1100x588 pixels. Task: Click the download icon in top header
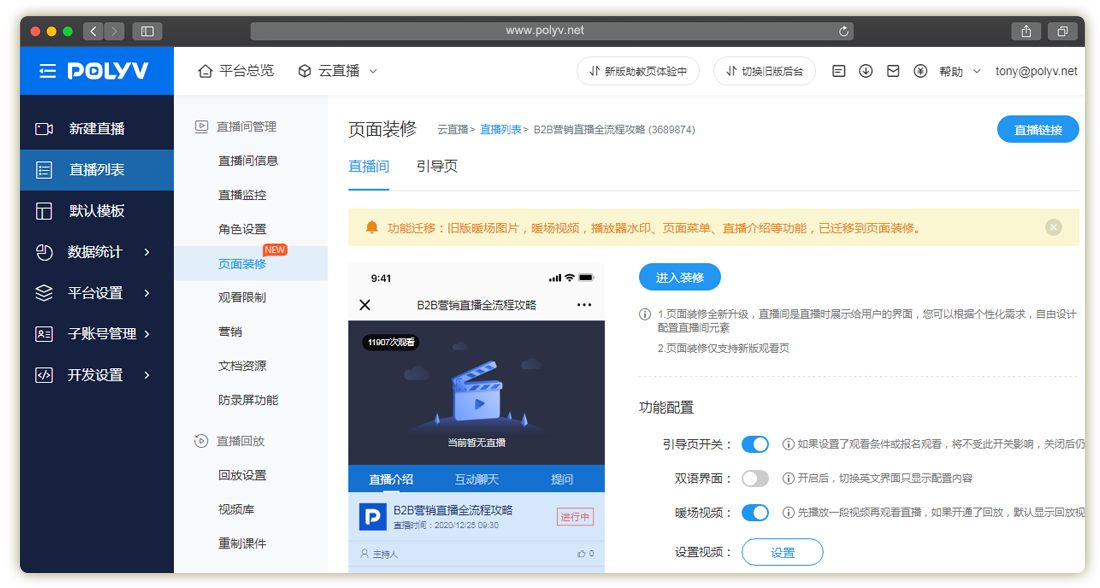pos(866,71)
